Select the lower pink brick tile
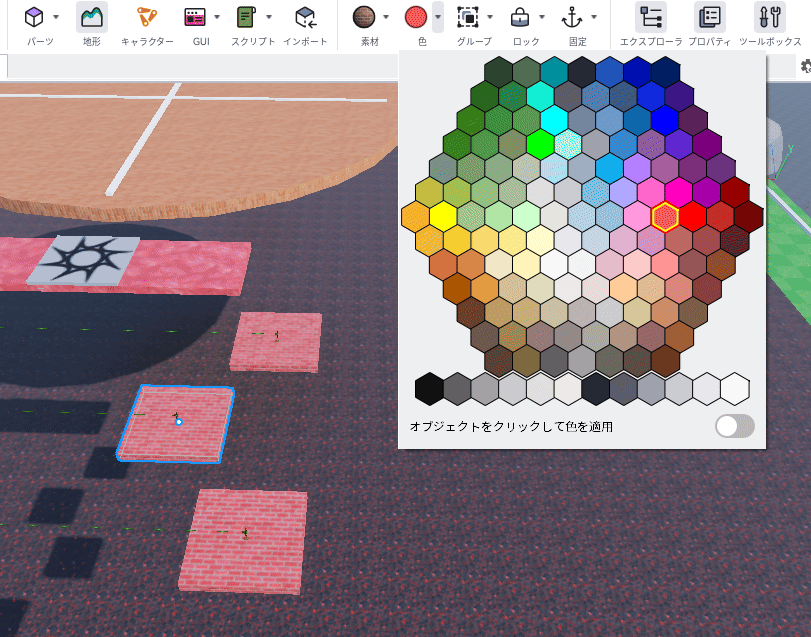The image size is (811, 637). coord(243,541)
